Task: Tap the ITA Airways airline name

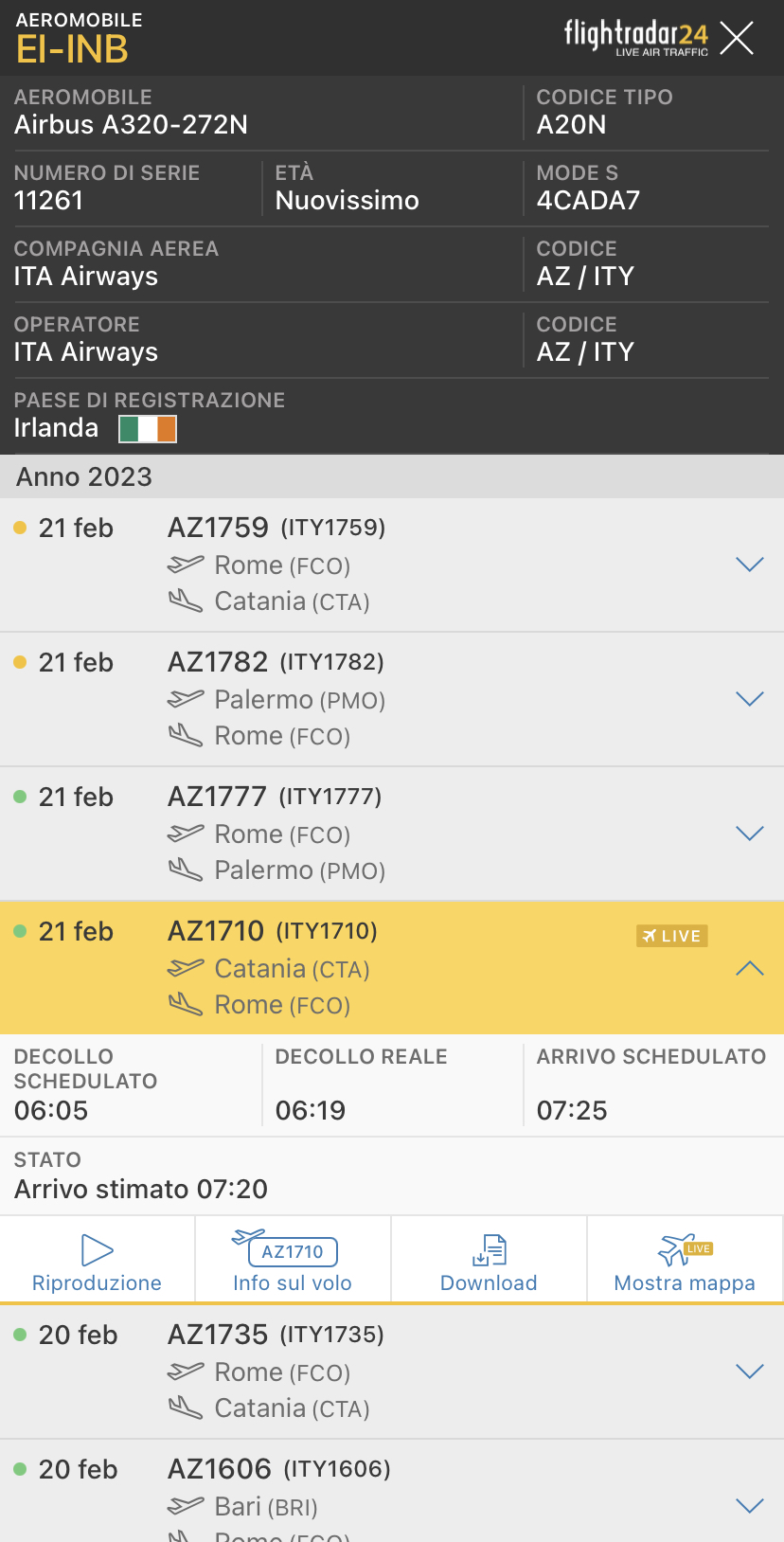Action: (86, 277)
